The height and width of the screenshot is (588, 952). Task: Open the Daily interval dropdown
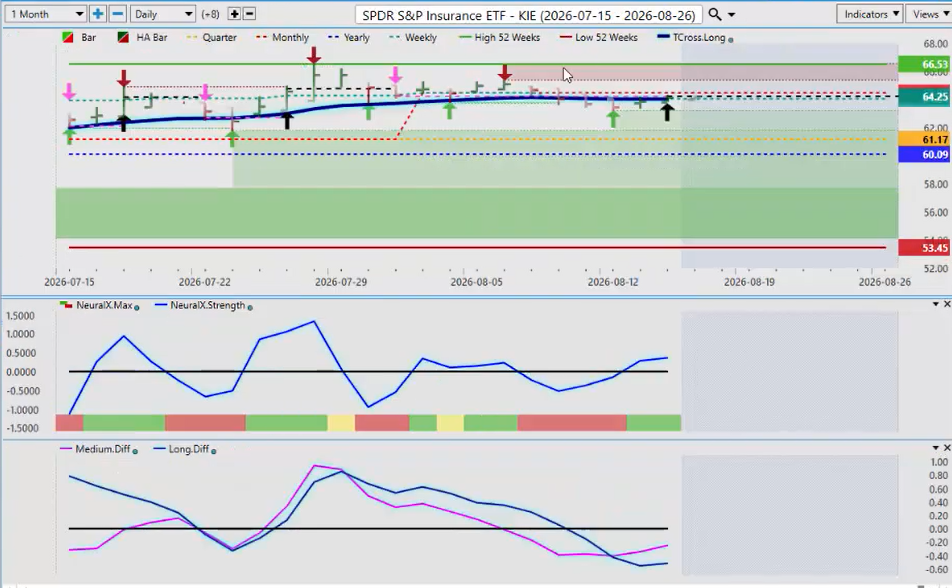coord(163,14)
